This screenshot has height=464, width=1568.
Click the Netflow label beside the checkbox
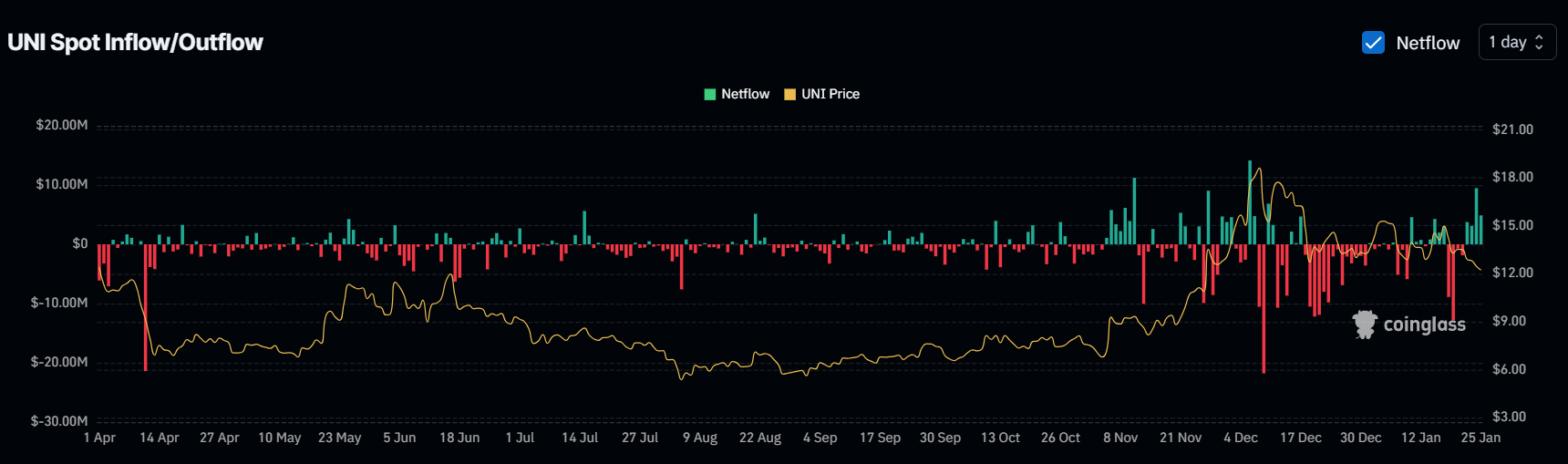(x=1428, y=43)
